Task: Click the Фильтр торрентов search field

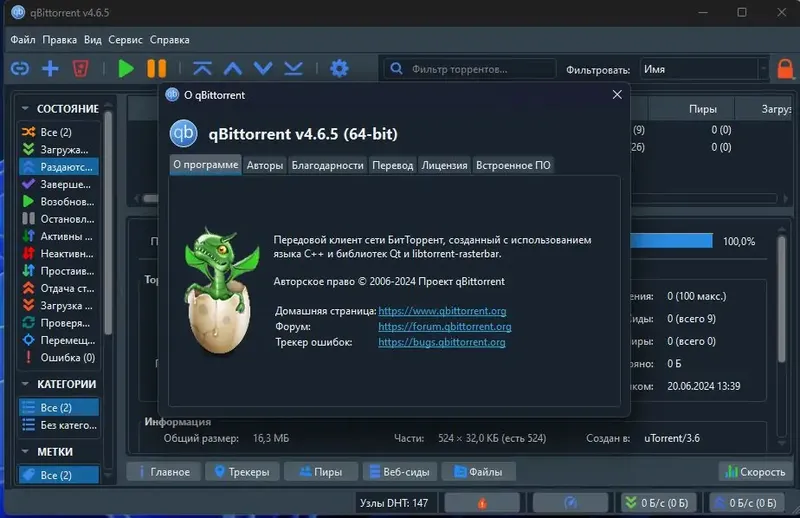Action: (469, 69)
